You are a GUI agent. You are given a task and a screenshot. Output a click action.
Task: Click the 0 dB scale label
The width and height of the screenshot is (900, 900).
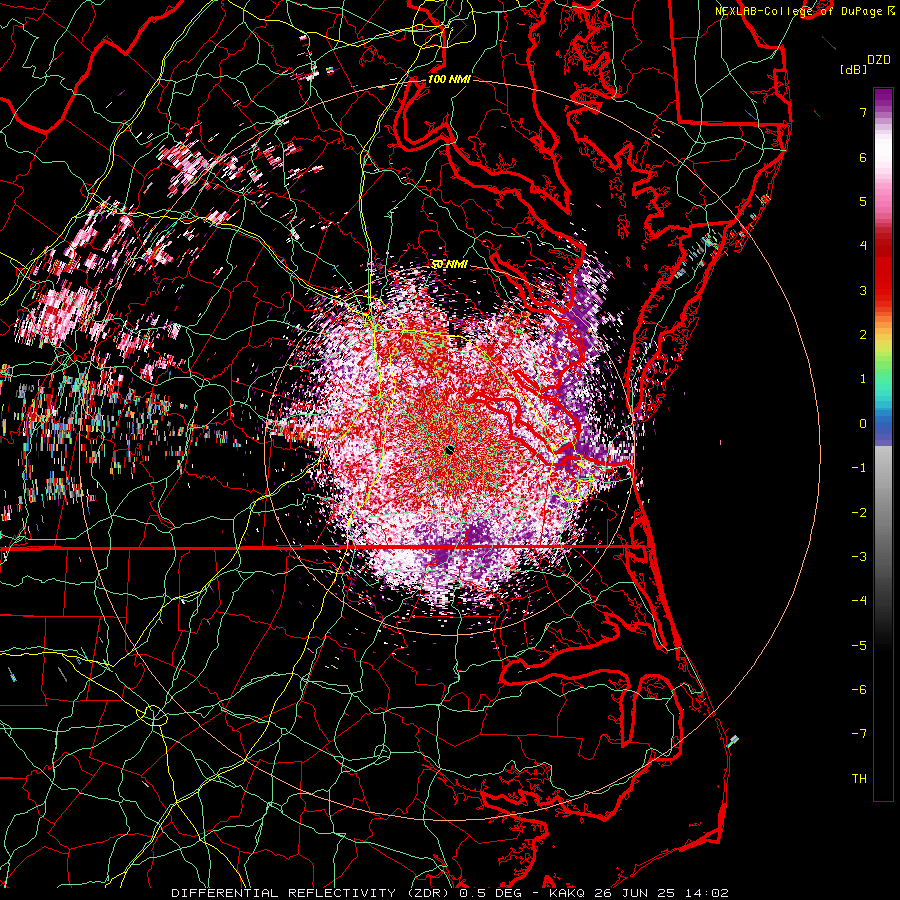pyautogui.click(x=863, y=424)
